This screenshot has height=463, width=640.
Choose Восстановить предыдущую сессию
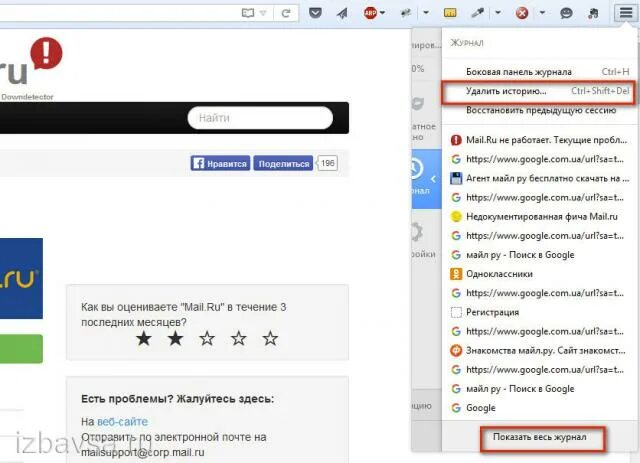[x=539, y=110]
